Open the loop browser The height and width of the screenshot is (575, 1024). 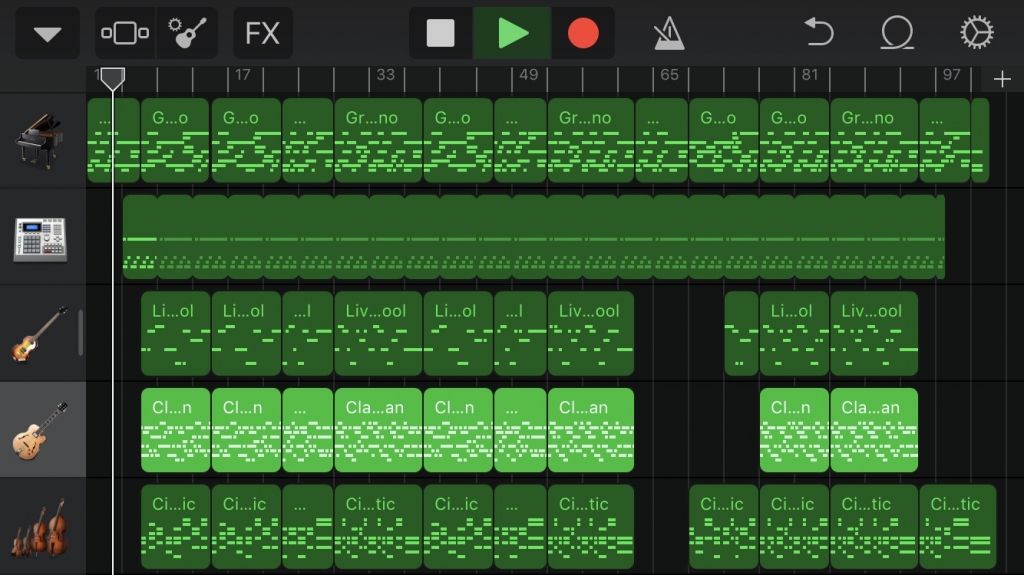pyautogui.click(x=897, y=33)
